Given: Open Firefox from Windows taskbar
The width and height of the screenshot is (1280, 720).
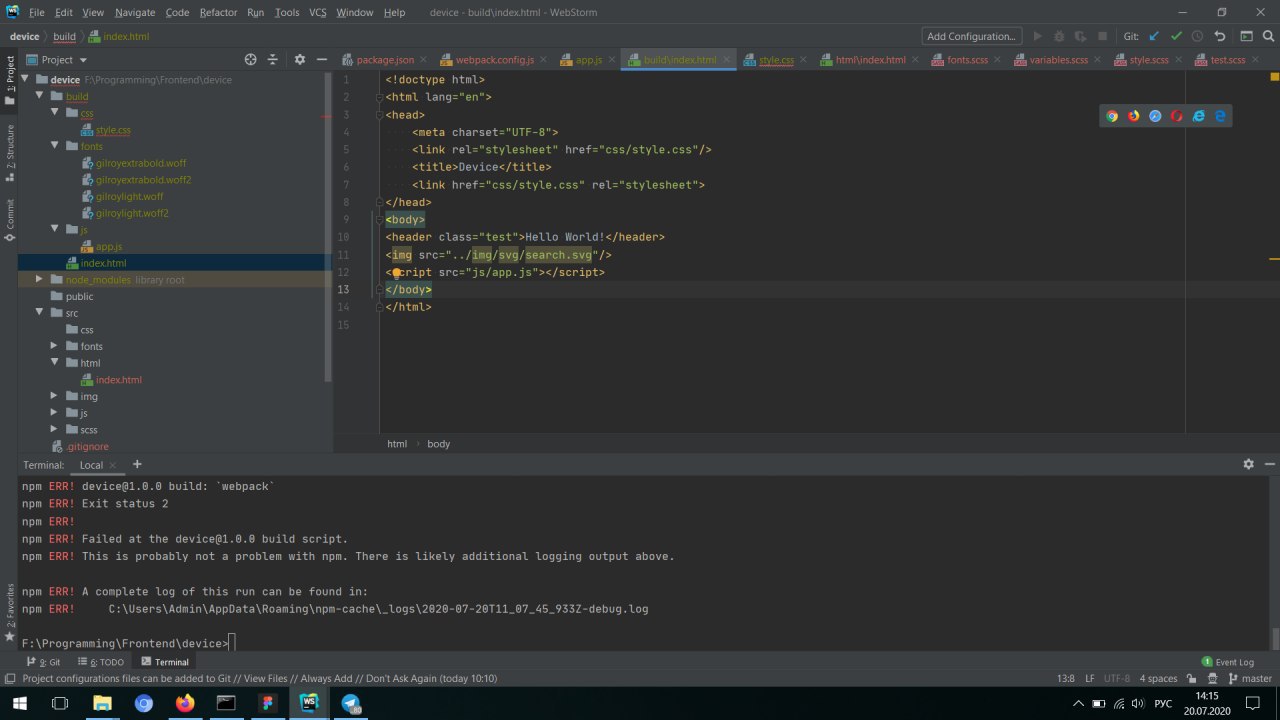Looking at the screenshot, I should (x=185, y=703).
